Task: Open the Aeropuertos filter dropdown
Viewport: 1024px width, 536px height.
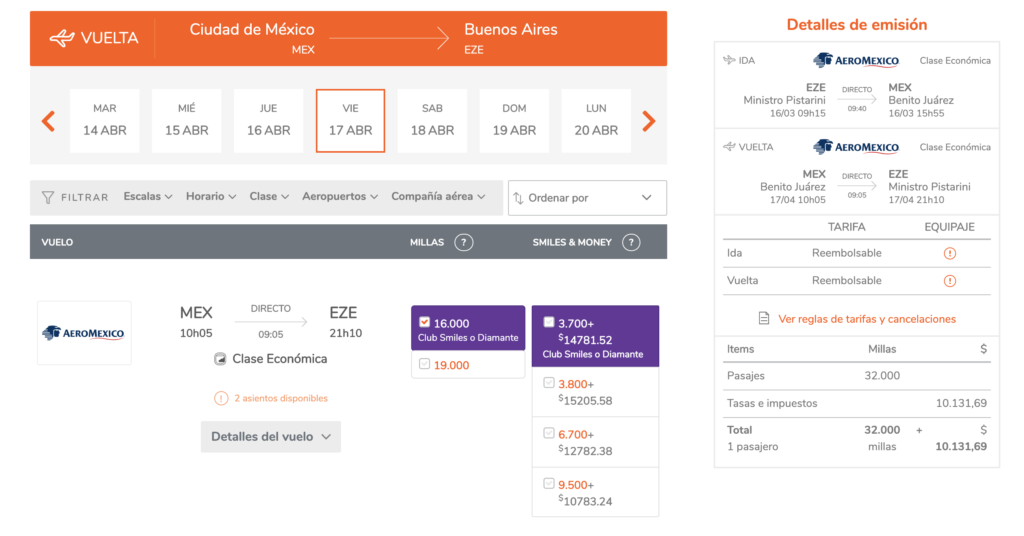Action: pyautogui.click(x=340, y=197)
